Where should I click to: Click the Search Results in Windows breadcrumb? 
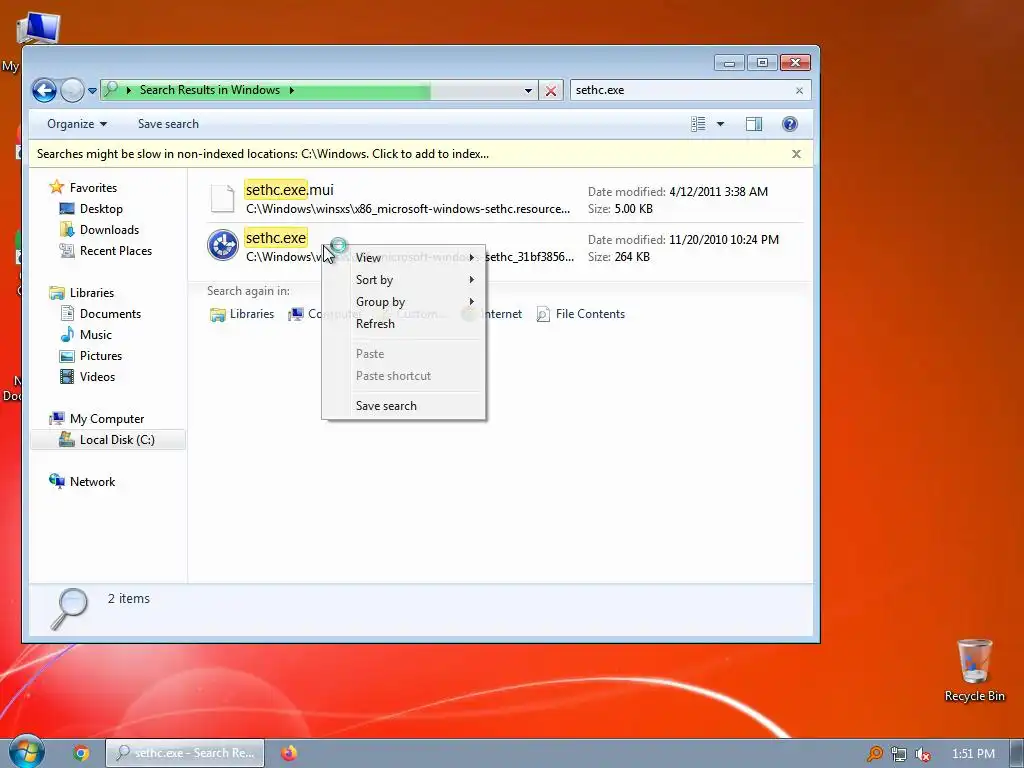(x=210, y=90)
